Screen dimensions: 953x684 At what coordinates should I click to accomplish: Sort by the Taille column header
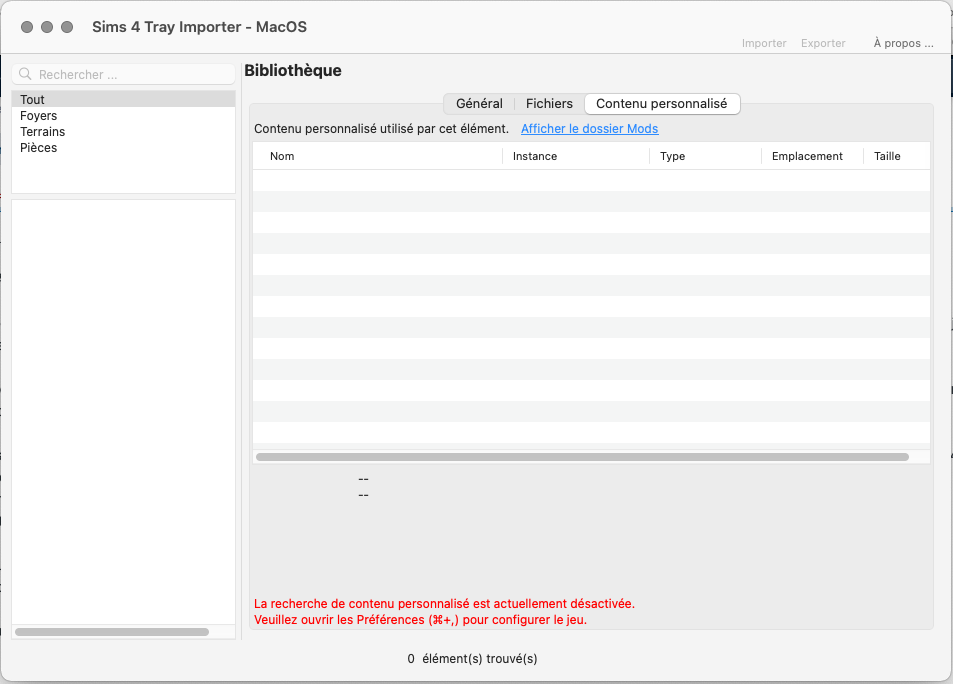point(897,156)
